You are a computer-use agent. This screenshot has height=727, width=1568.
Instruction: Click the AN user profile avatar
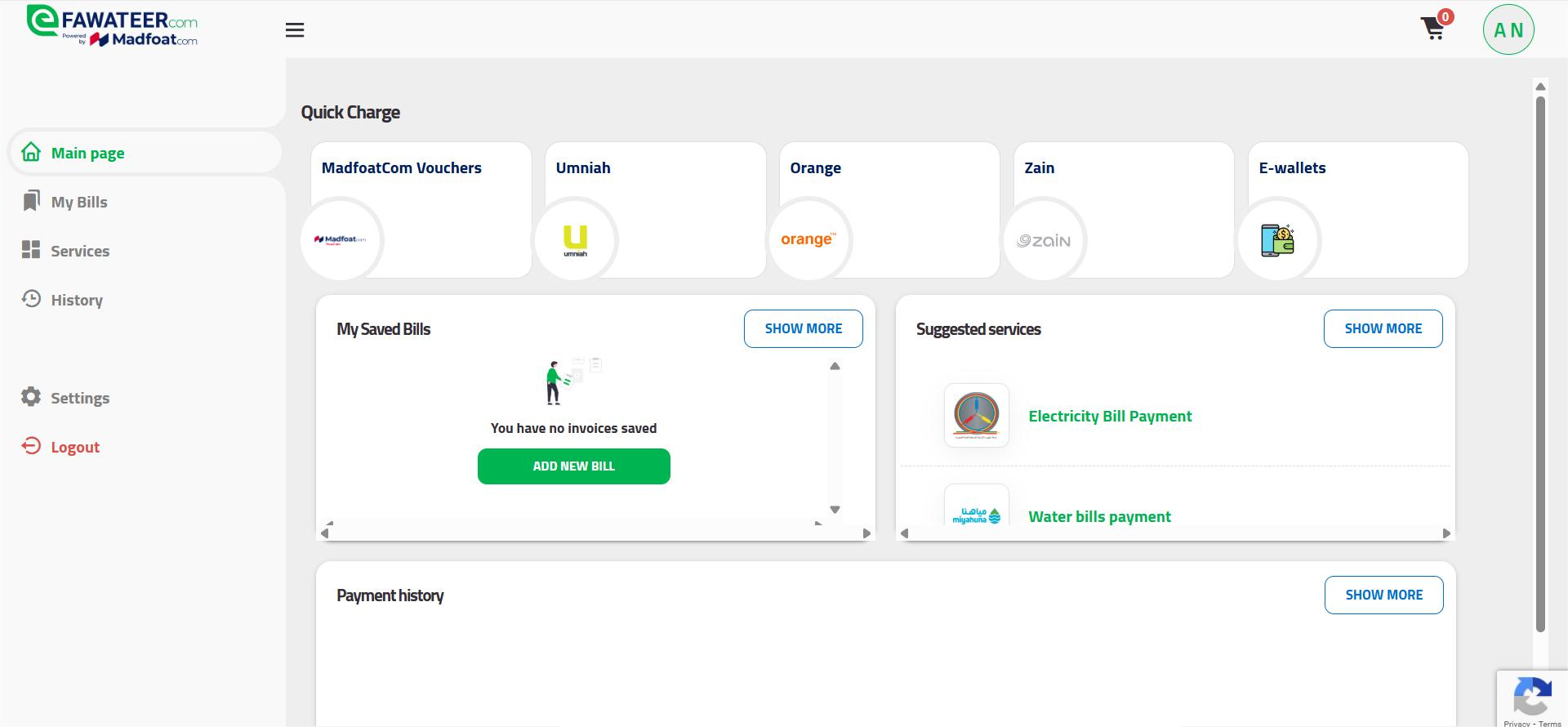coord(1508,30)
